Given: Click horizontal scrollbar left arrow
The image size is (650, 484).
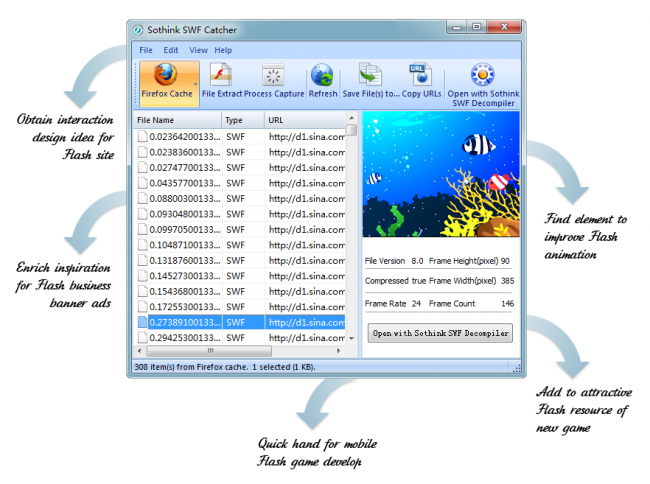Looking at the screenshot, I should pyautogui.click(x=139, y=351).
